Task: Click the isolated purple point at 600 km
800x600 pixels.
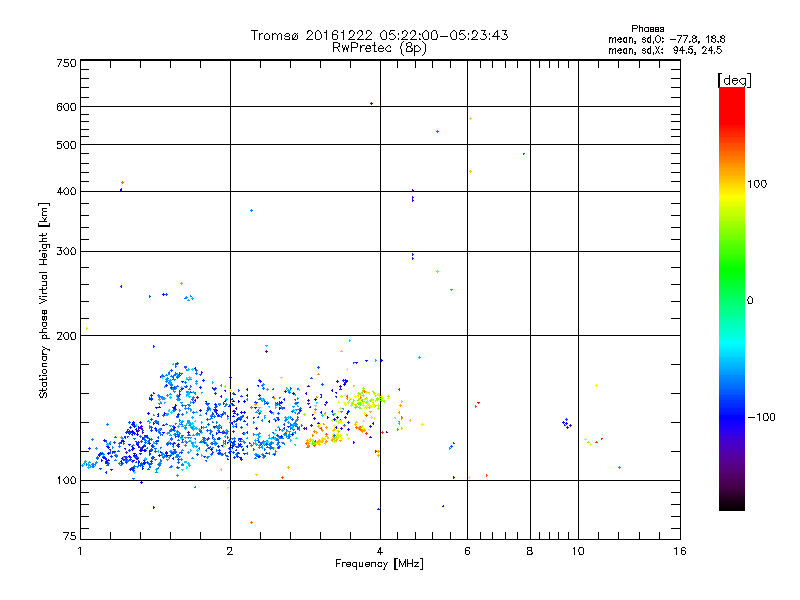Action: point(371,104)
